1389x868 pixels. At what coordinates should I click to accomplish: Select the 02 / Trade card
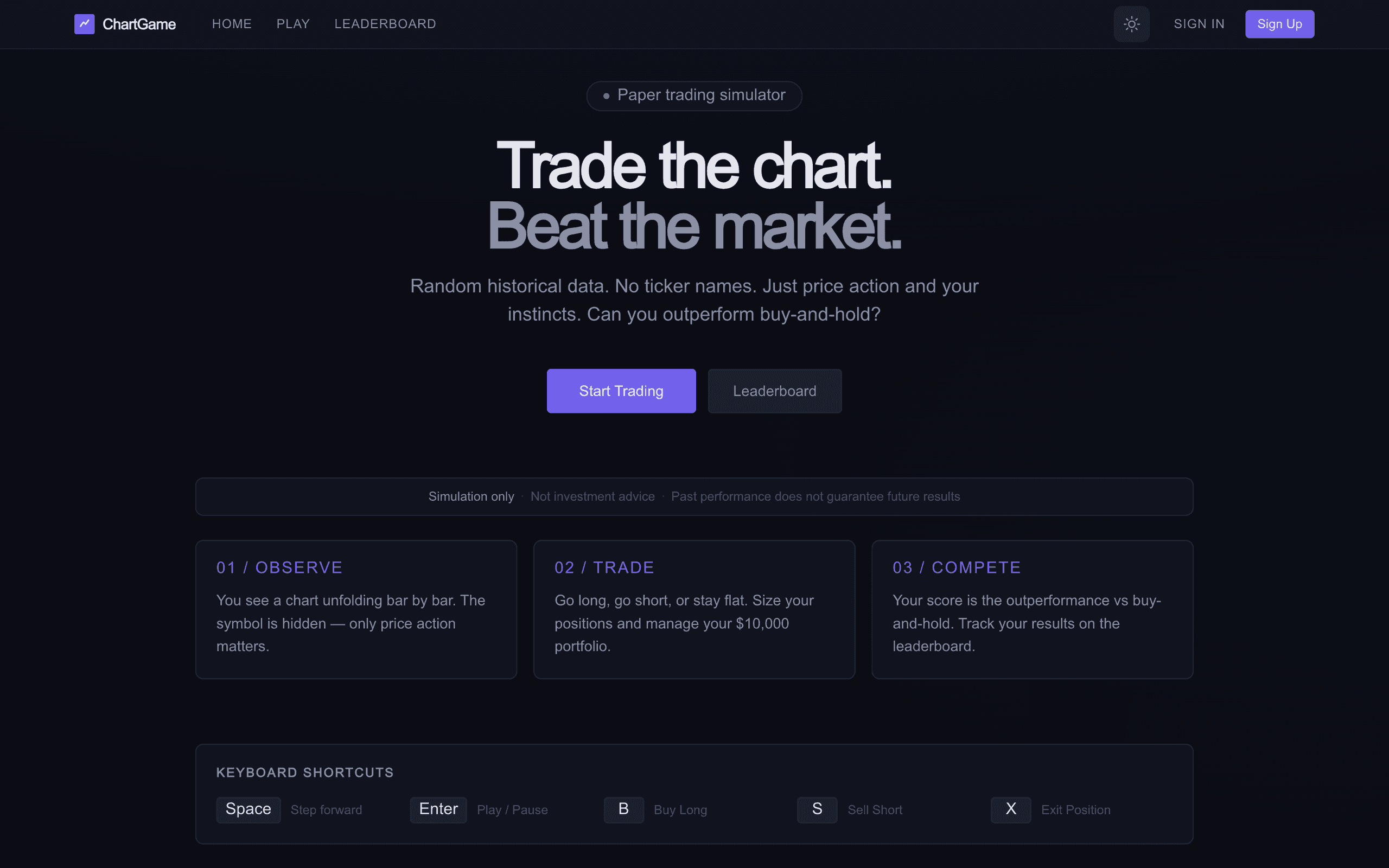tap(694, 609)
